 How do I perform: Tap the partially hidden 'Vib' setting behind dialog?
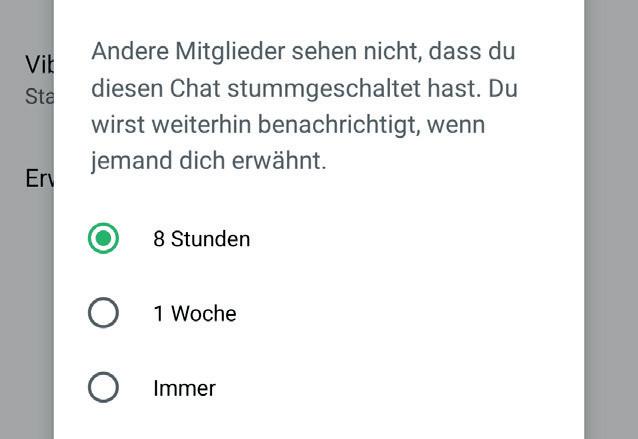point(38,65)
